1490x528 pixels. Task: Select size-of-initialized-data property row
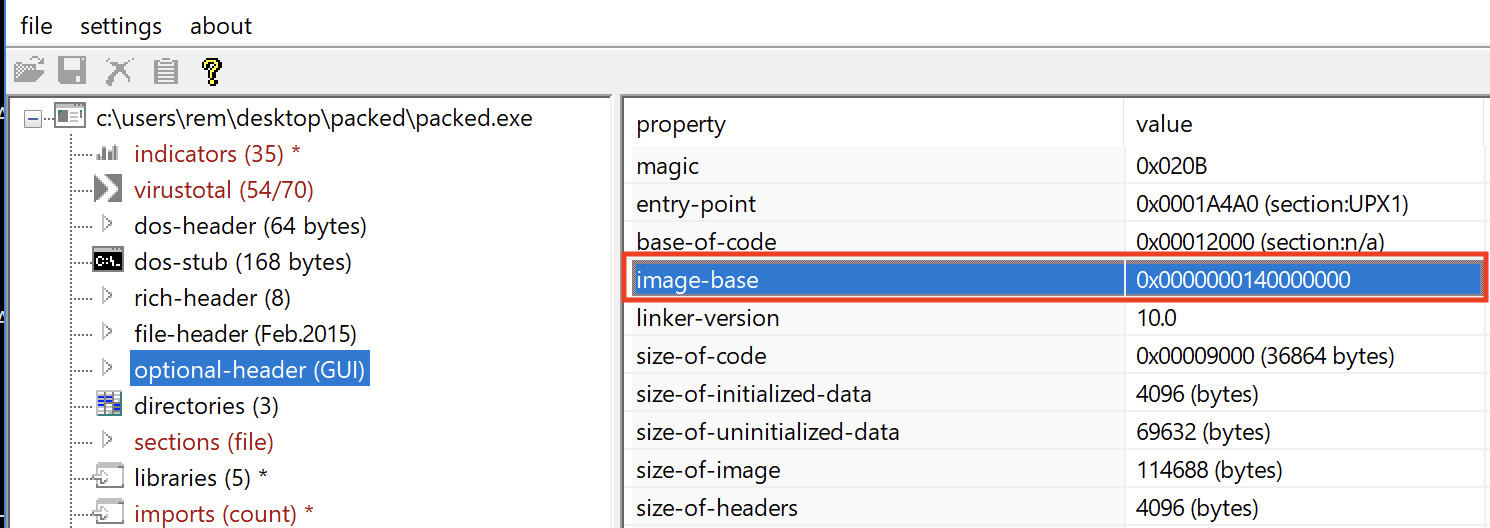coord(876,394)
